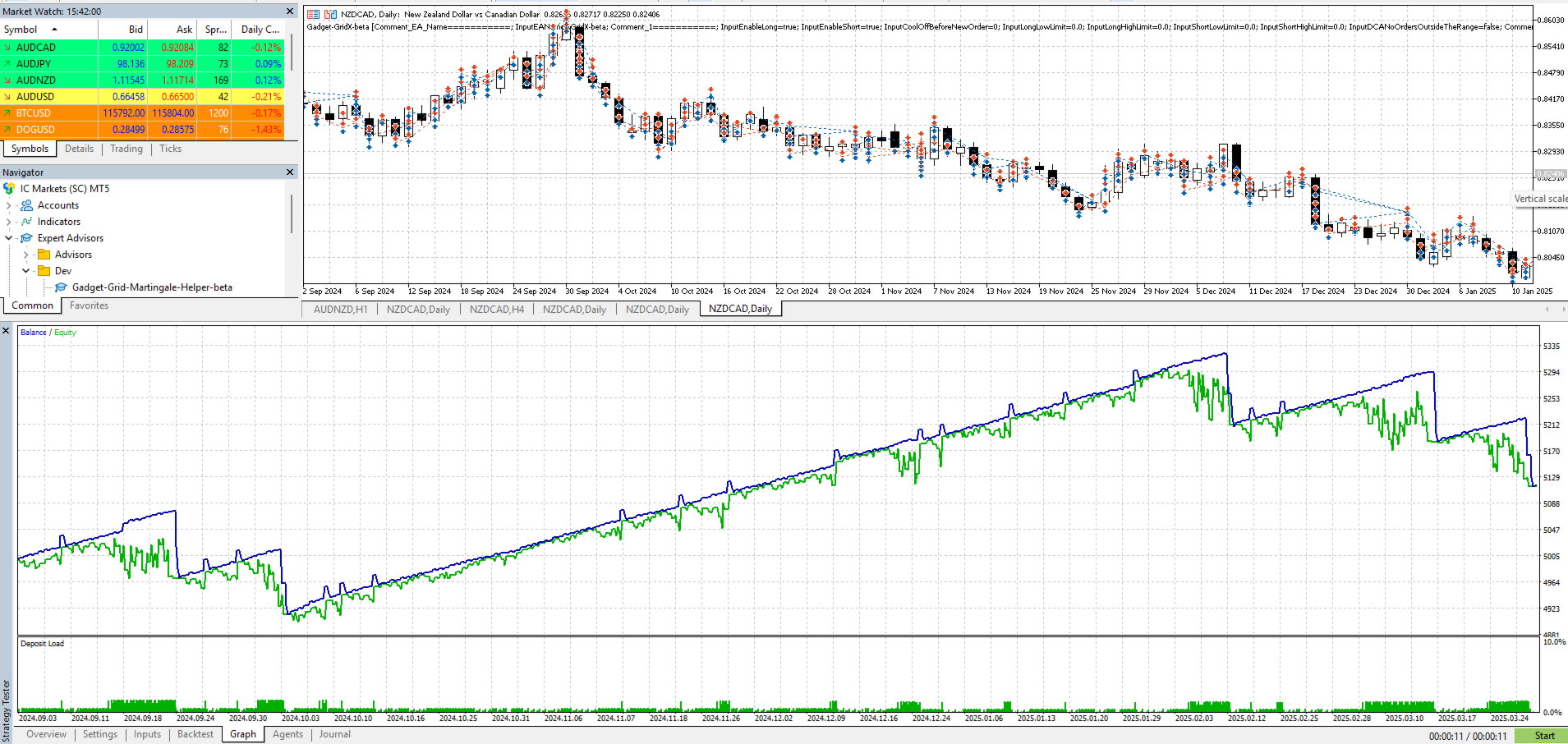Select the DOGUSD symbol row
1568x744 pixels.
pos(142,130)
